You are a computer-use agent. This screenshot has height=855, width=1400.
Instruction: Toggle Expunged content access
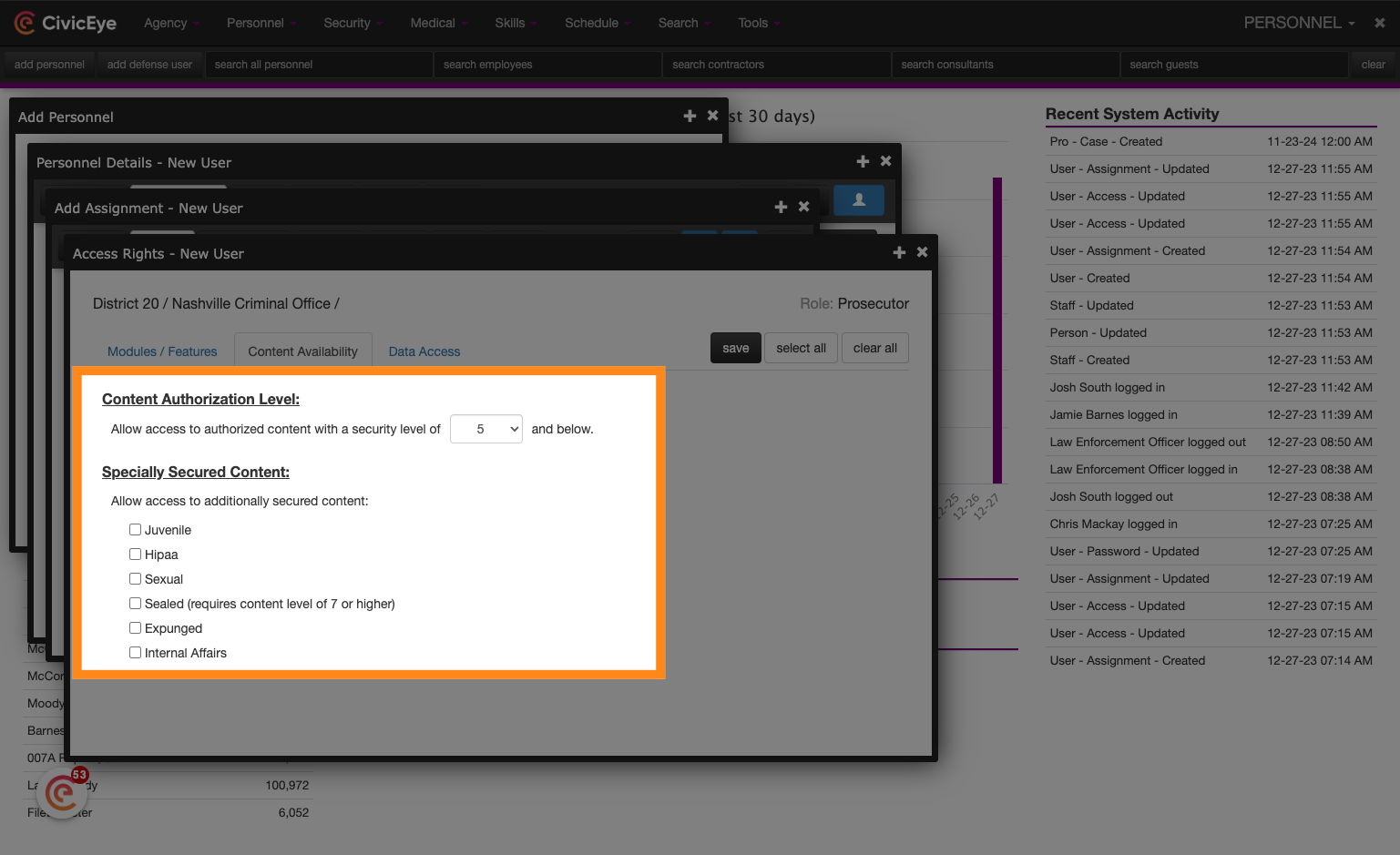point(135,627)
